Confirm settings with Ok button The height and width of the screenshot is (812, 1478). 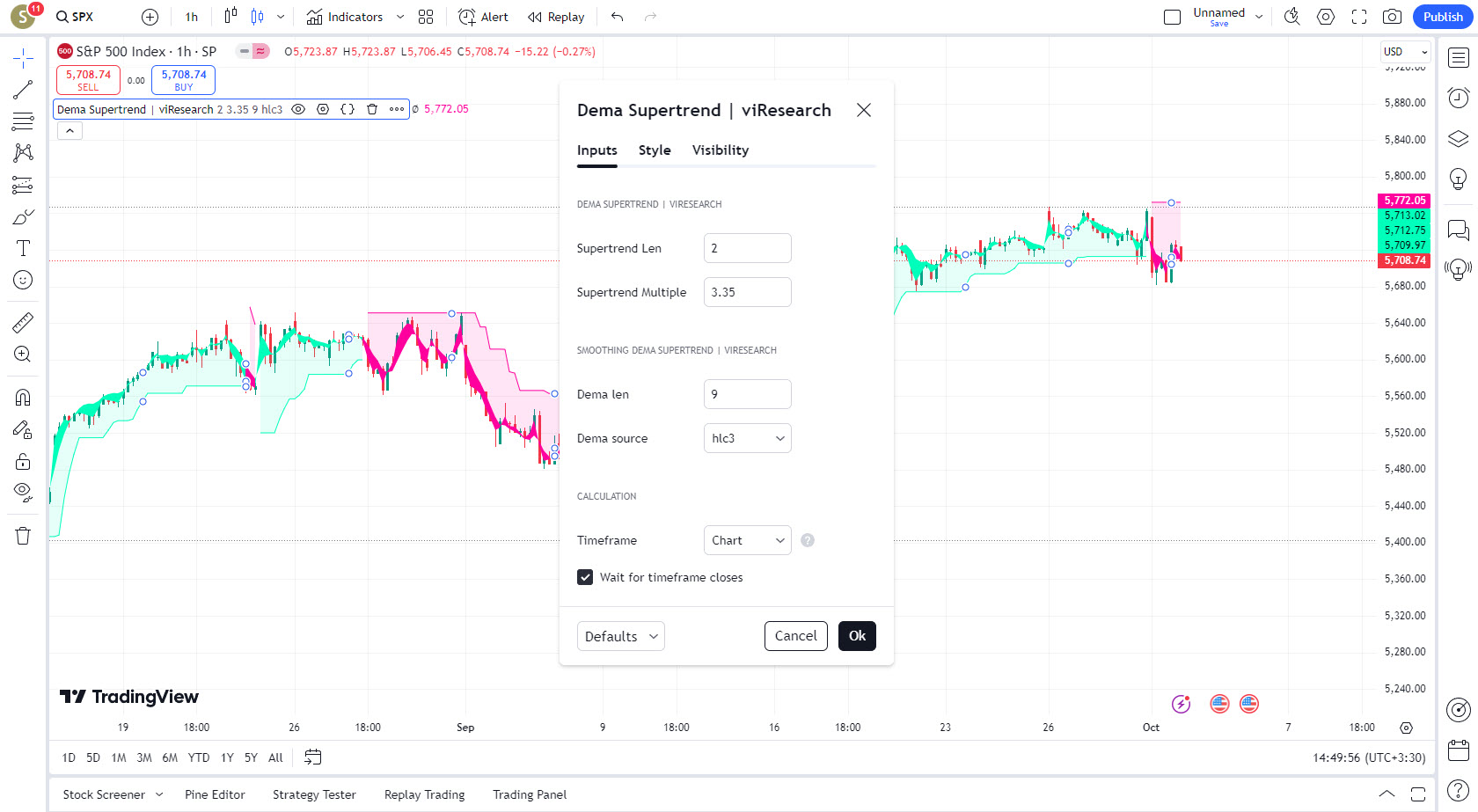[857, 636]
